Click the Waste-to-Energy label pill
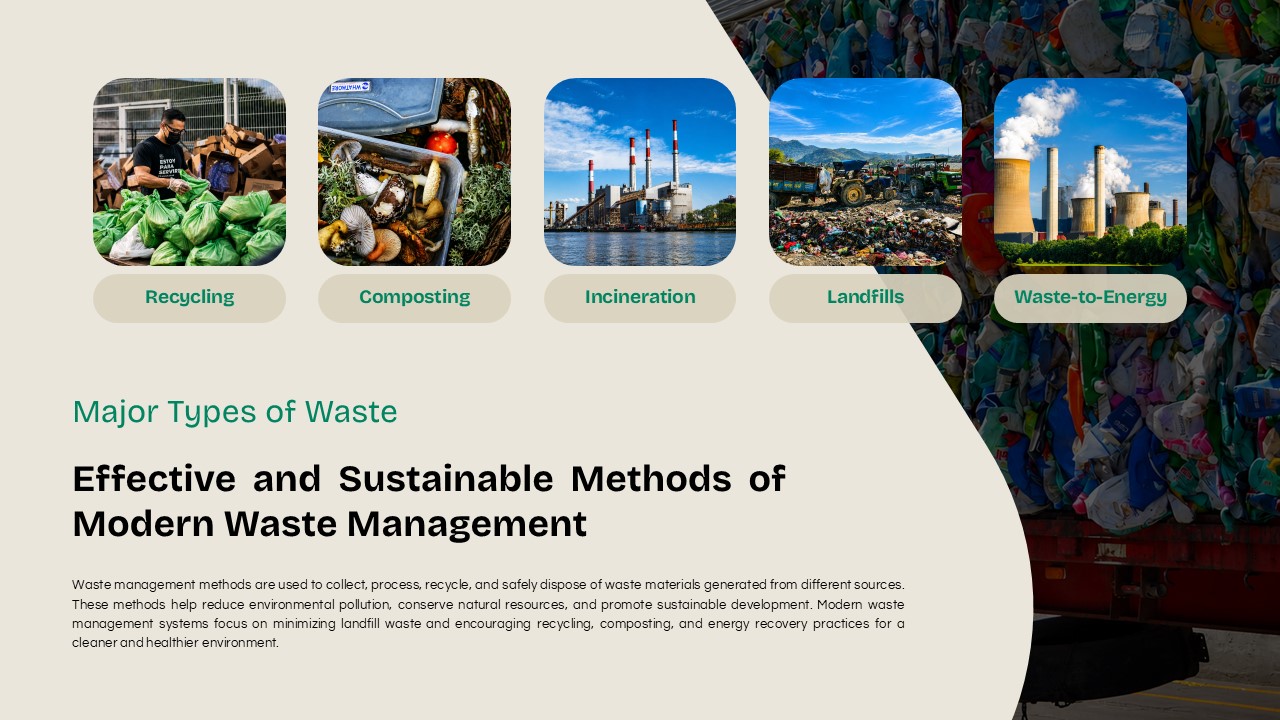 [x=1090, y=298]
